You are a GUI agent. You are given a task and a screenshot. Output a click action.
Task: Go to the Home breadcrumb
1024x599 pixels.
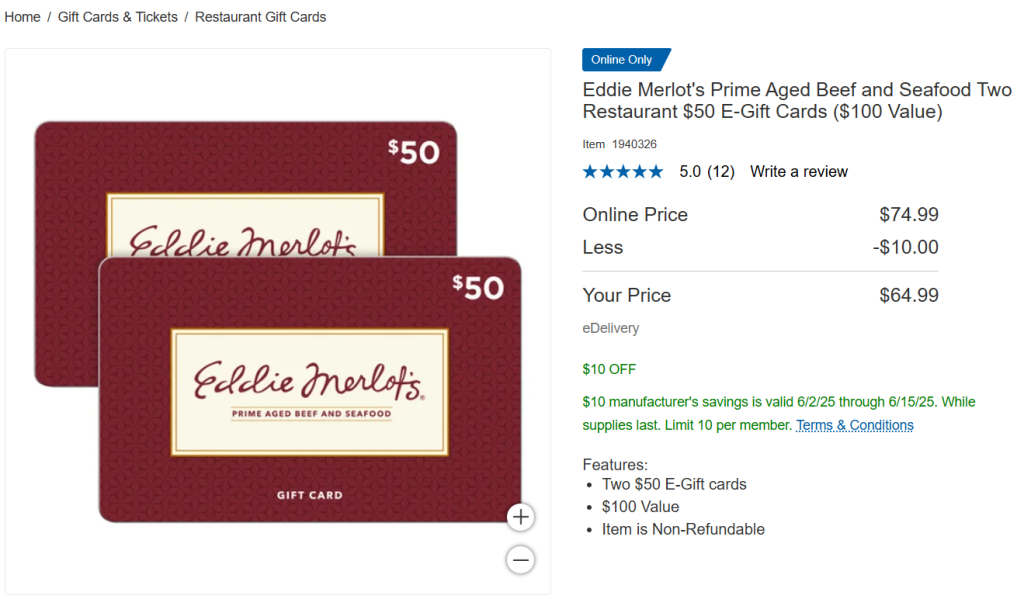click(22, 17)
